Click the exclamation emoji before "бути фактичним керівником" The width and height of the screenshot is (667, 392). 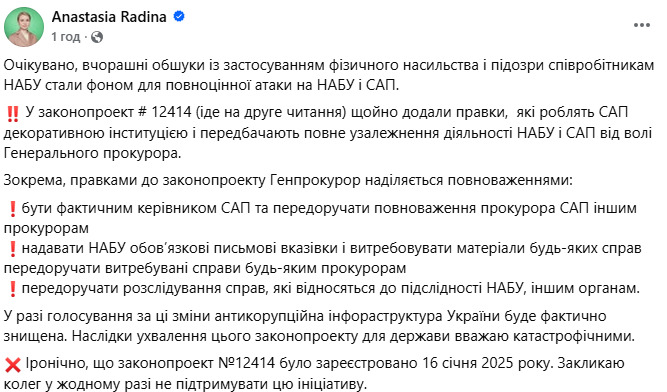[x=12, y=209]
